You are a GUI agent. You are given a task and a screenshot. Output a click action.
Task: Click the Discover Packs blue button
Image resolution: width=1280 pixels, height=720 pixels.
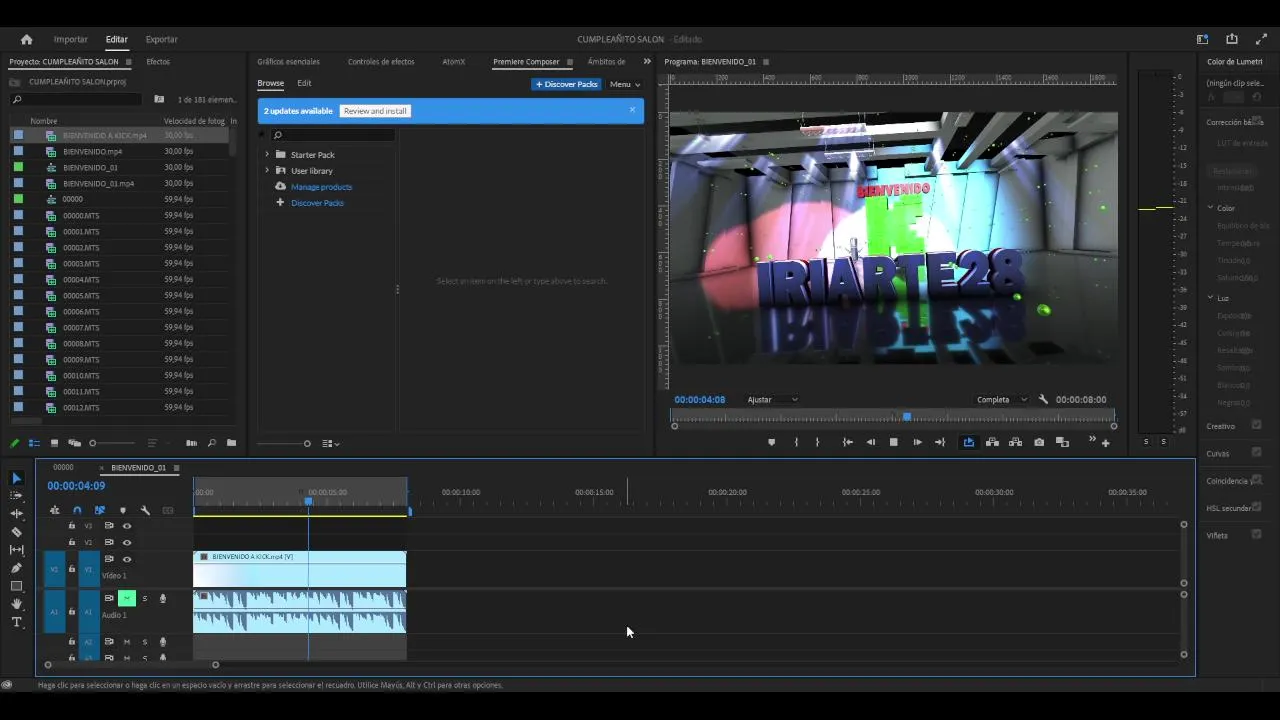tap(566, 84)
